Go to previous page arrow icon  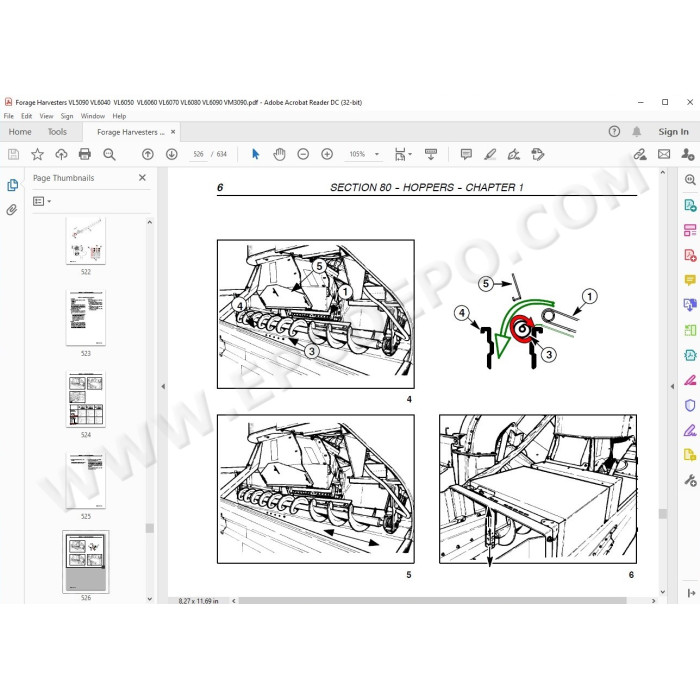pyautogui.click(x=148, y=154)
